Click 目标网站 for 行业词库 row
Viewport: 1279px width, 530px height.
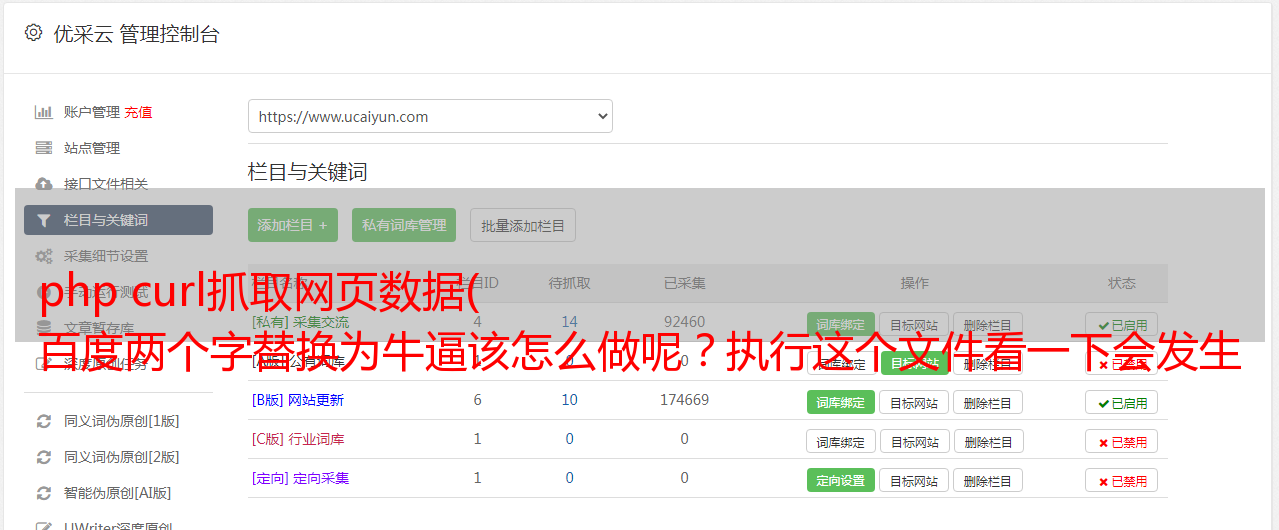click(914, 441)
